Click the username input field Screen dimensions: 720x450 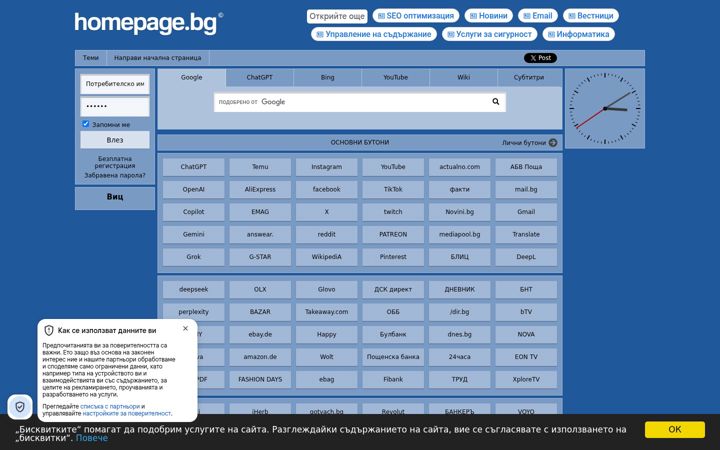(x=115, y=84)
